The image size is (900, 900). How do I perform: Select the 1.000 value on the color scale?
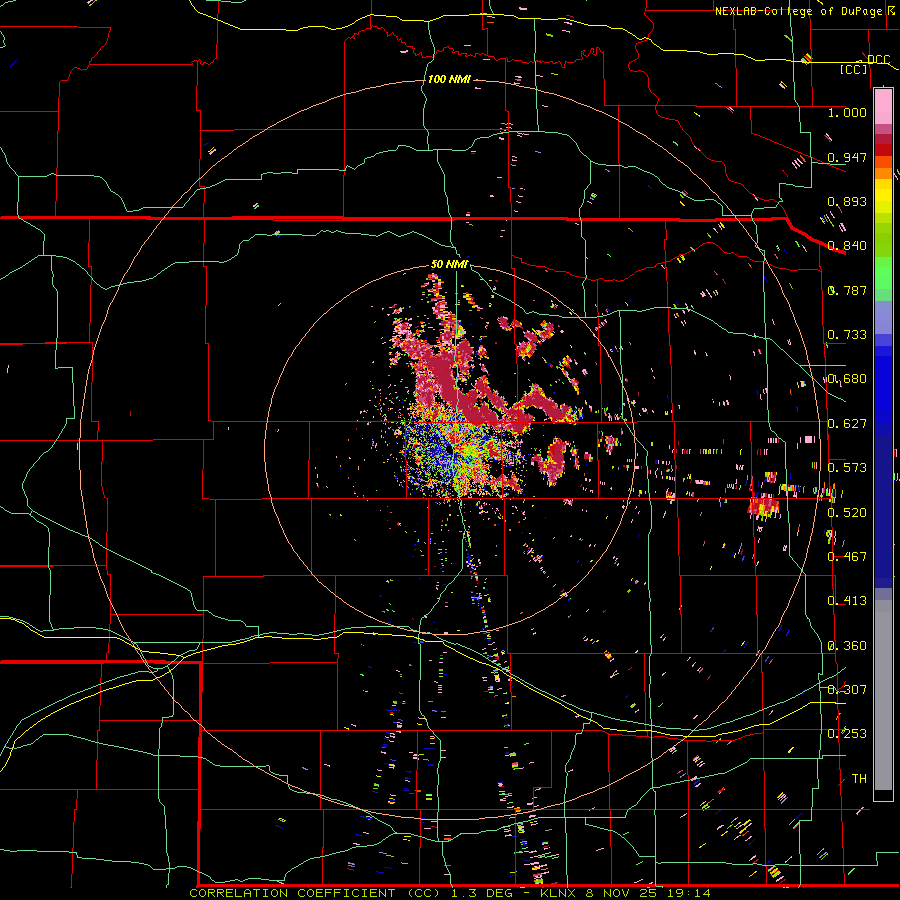847,112
